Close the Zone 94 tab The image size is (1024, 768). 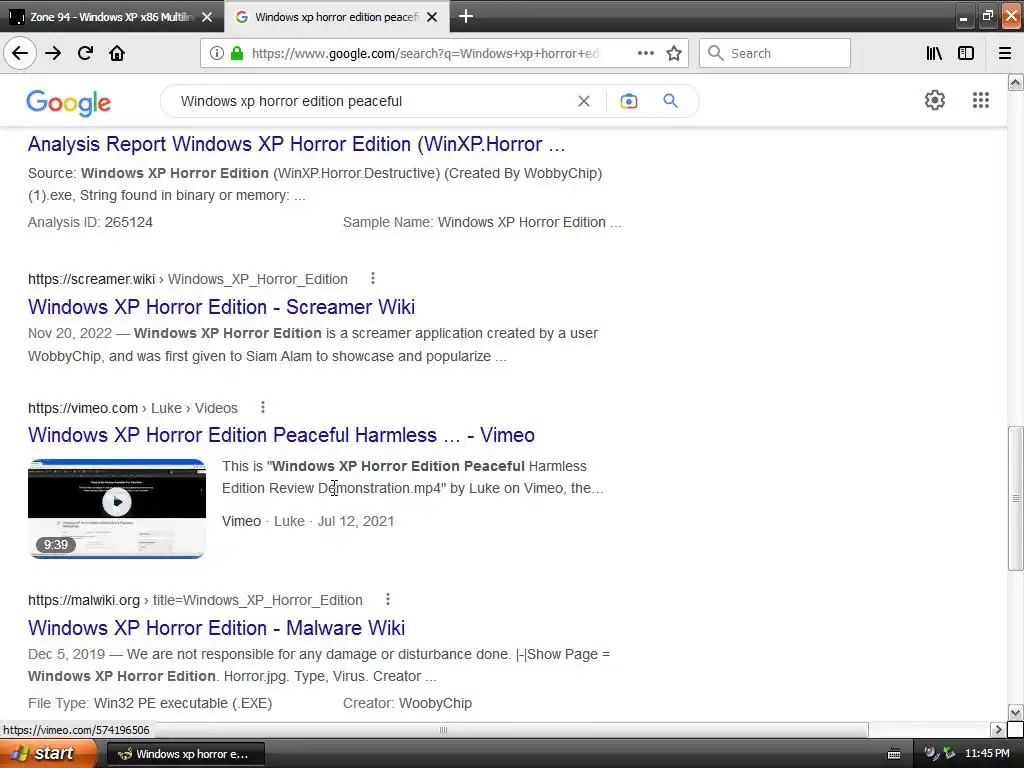(207, 17)
